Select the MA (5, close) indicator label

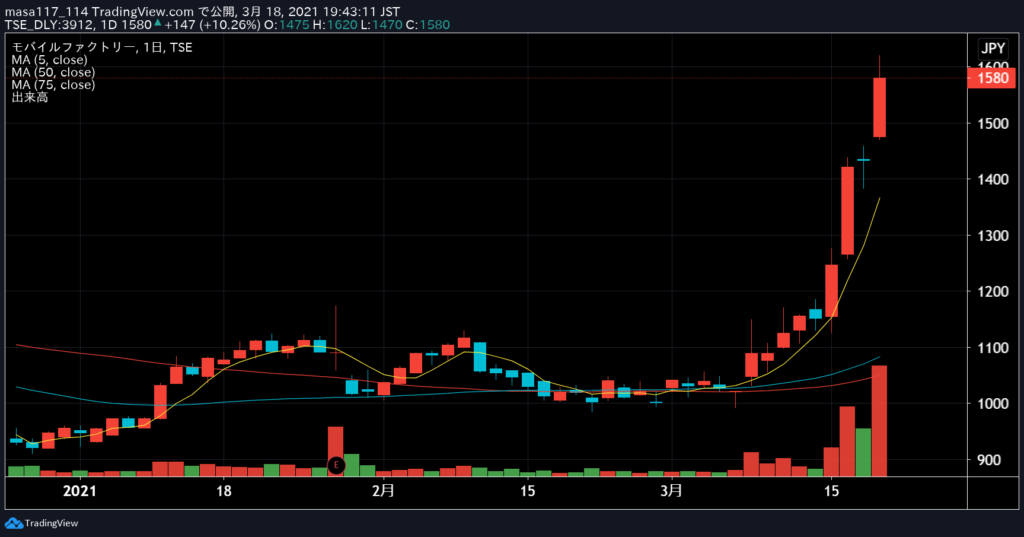point(50,59)
